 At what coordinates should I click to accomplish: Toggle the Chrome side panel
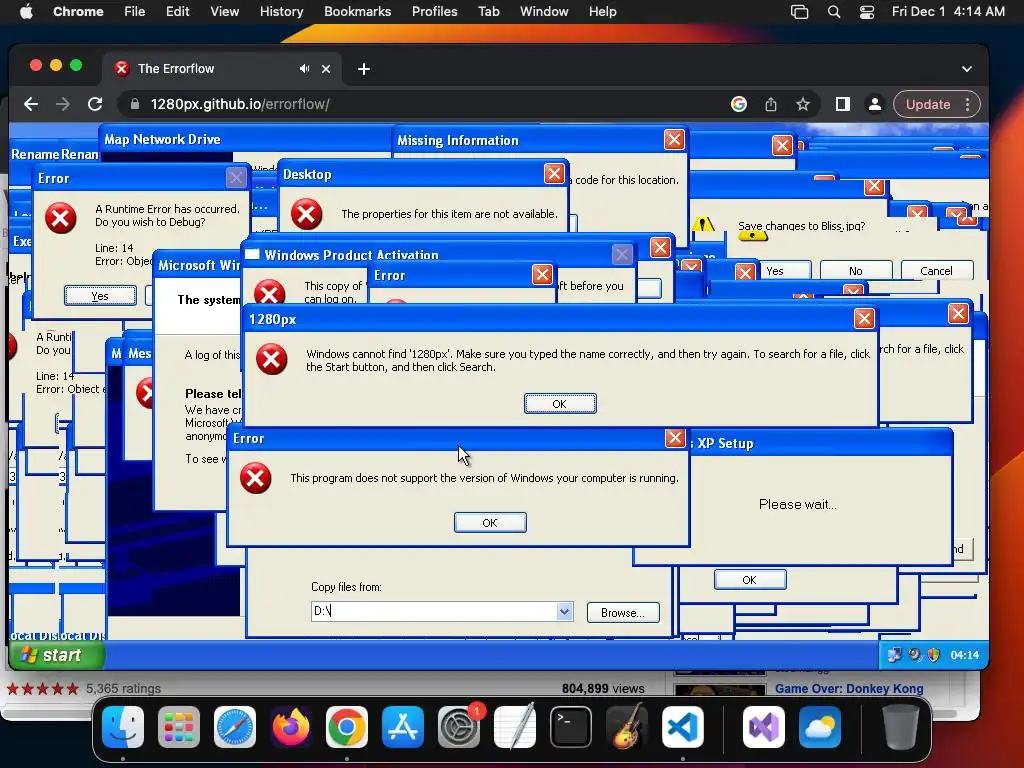coord(842,104)
